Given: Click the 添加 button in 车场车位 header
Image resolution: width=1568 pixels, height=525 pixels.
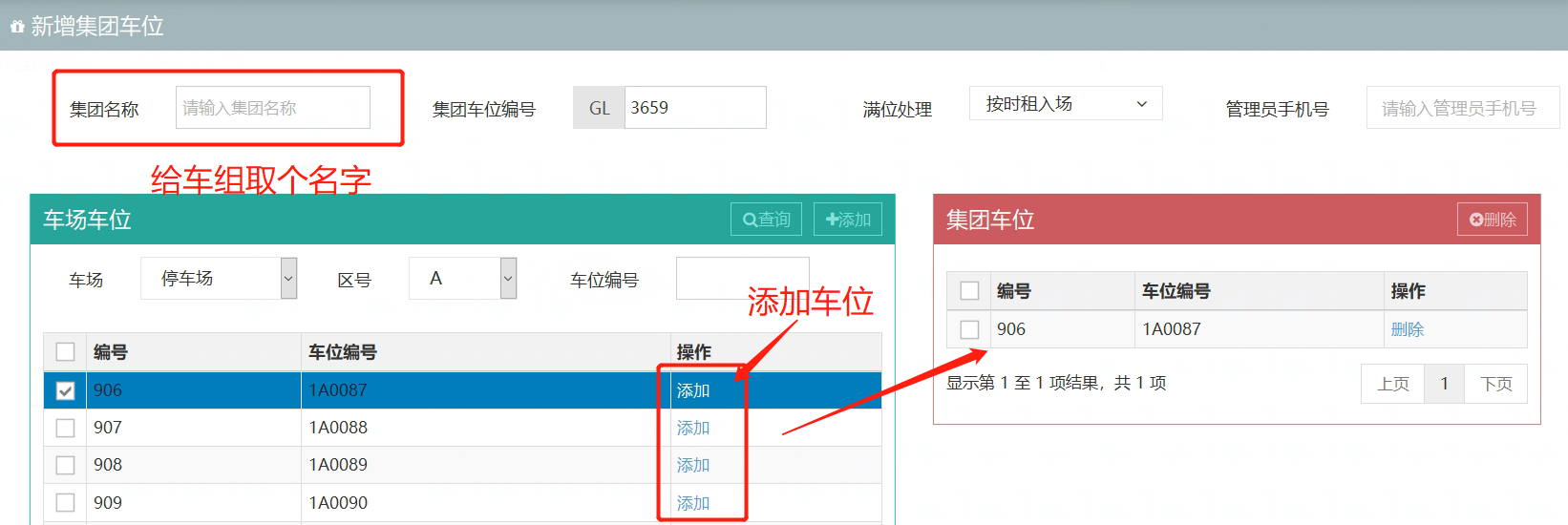Looking at the screenshot, I should [x=848, y=220].
